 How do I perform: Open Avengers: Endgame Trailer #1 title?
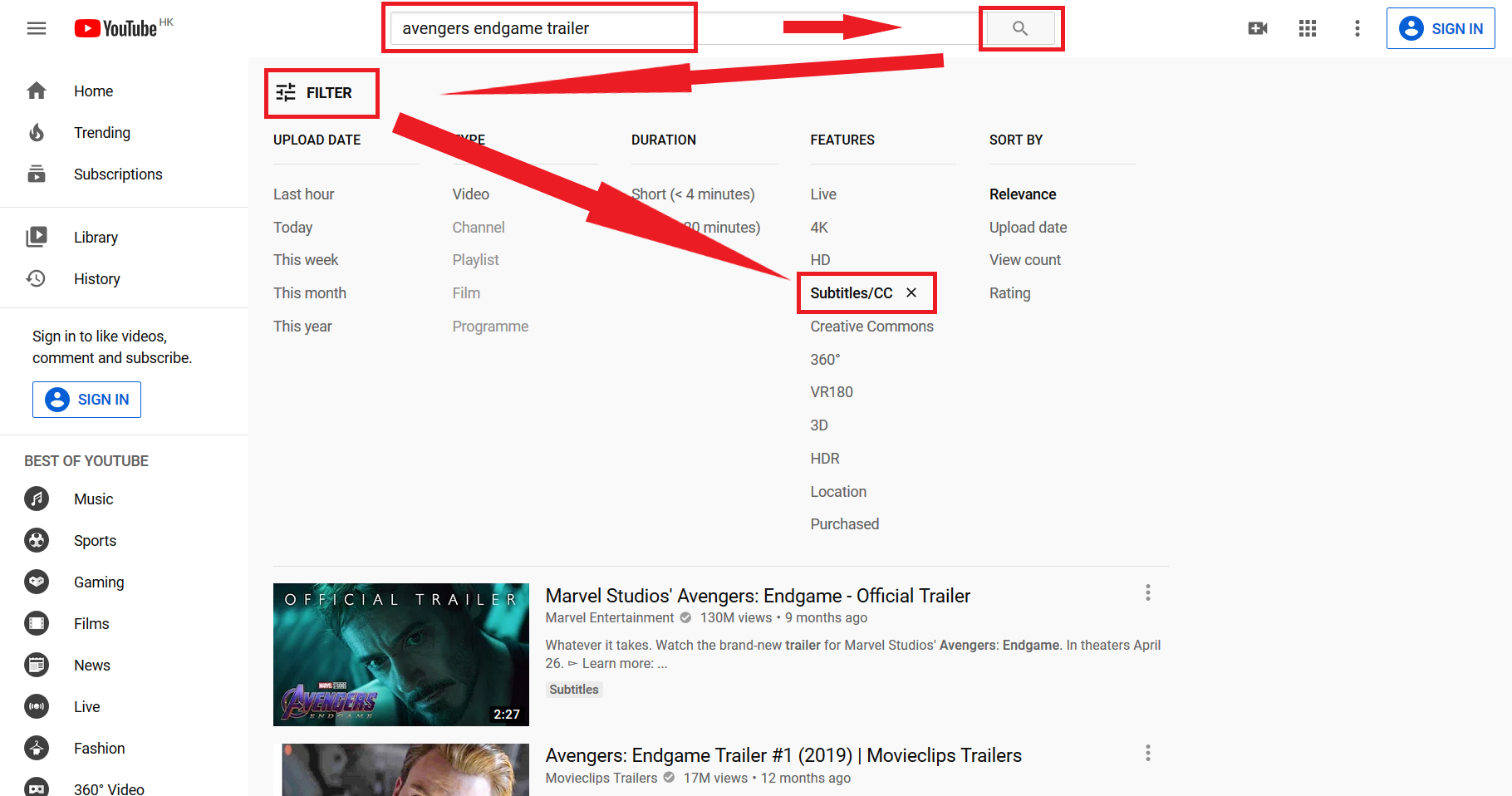pyautogui.click(x=783, y=755)
